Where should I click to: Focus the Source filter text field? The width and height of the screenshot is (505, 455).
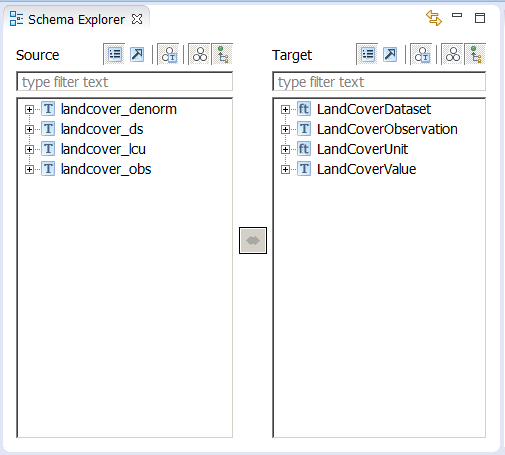point(125,82)
